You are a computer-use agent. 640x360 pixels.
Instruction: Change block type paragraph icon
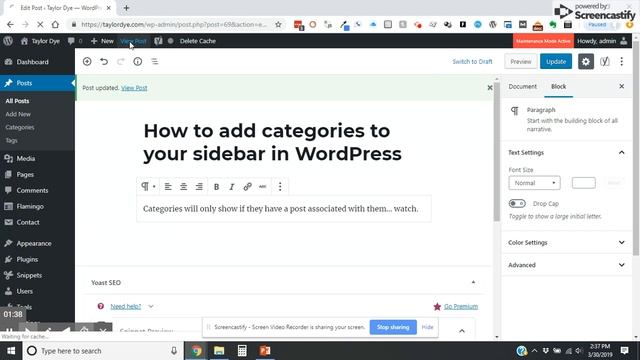tap(147, 187)
